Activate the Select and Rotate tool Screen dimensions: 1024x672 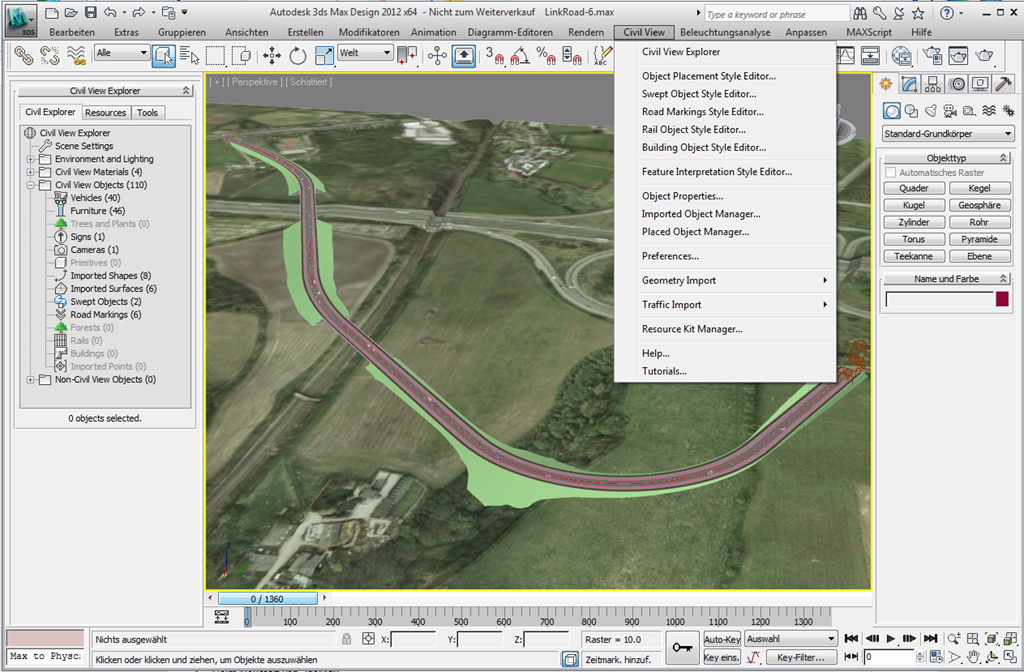pos(296,57)
